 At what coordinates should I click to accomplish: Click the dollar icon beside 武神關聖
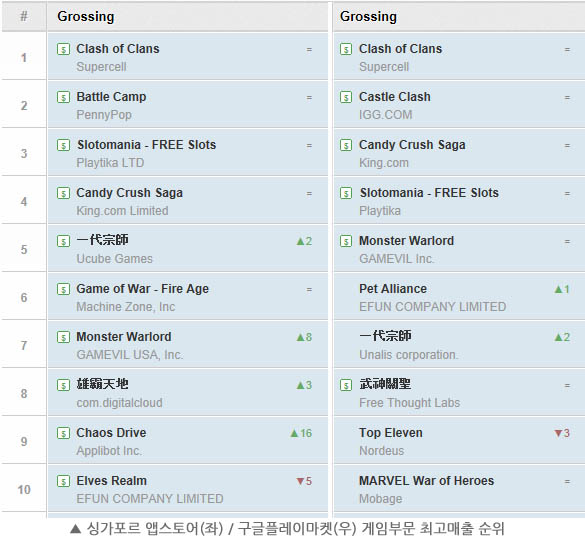pos(346,385)
